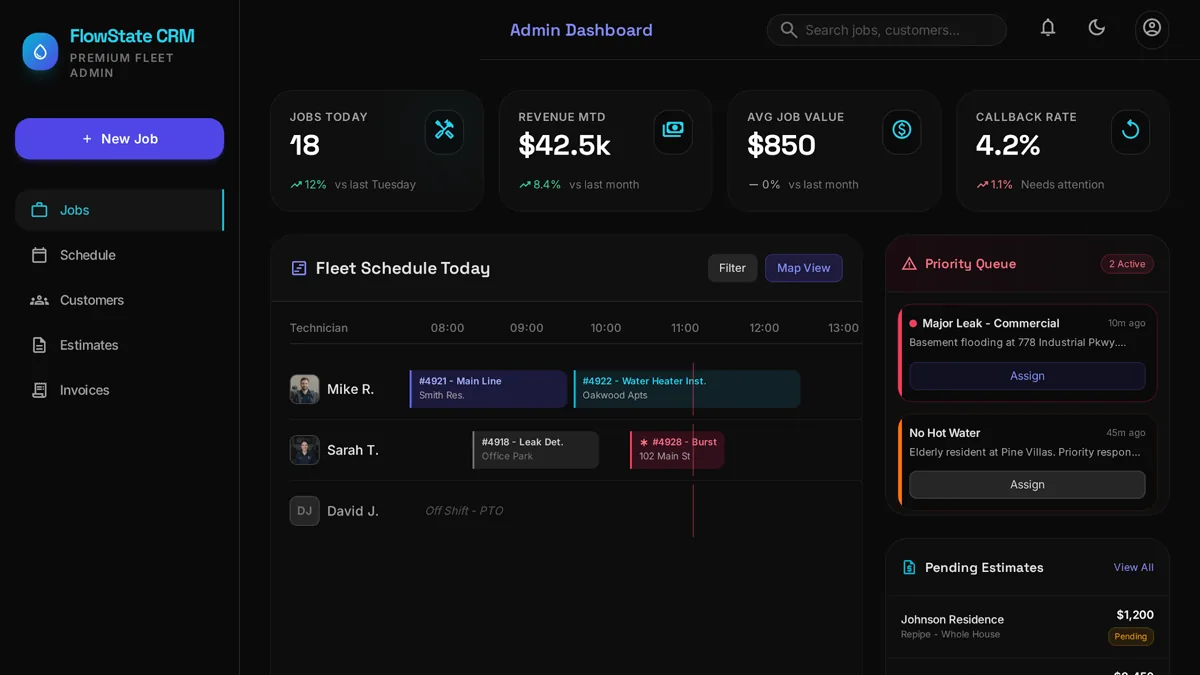Screen dimensions: 1200x675
Task: Open Estimates in the sidebar
Action: (x=119, y=345)
